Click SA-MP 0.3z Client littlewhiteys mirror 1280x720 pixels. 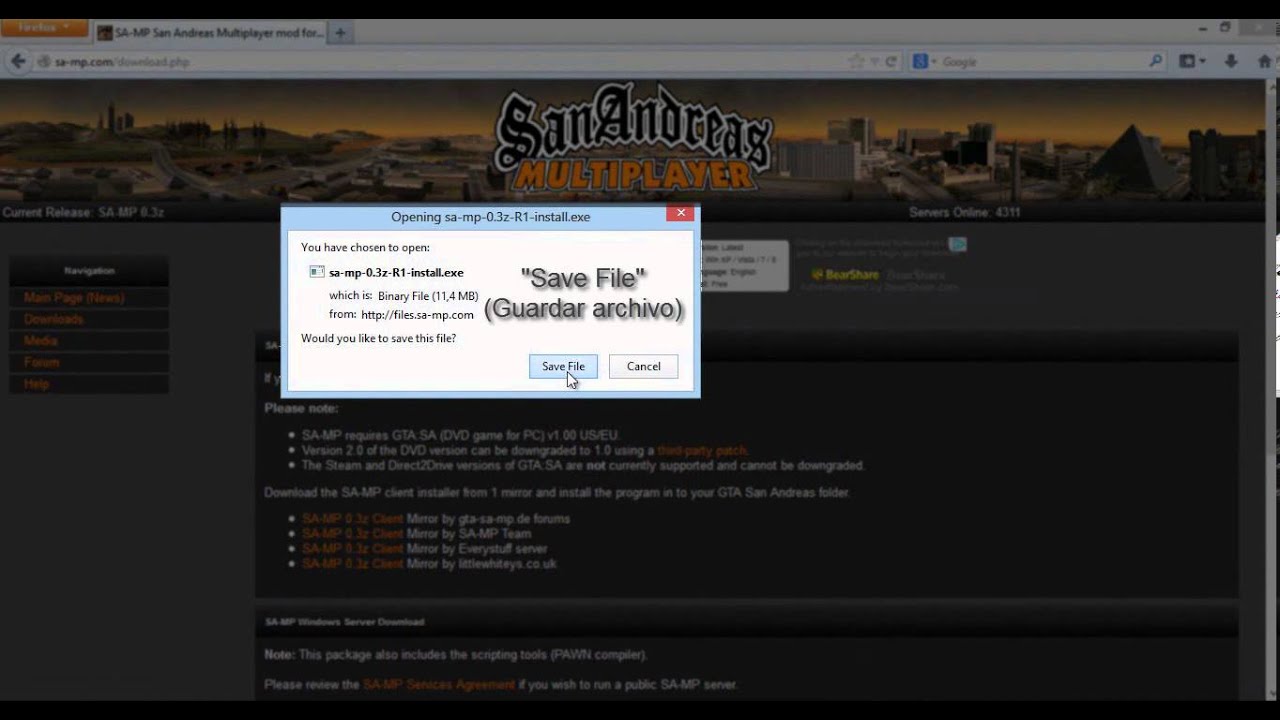click(x=352, y=564)
